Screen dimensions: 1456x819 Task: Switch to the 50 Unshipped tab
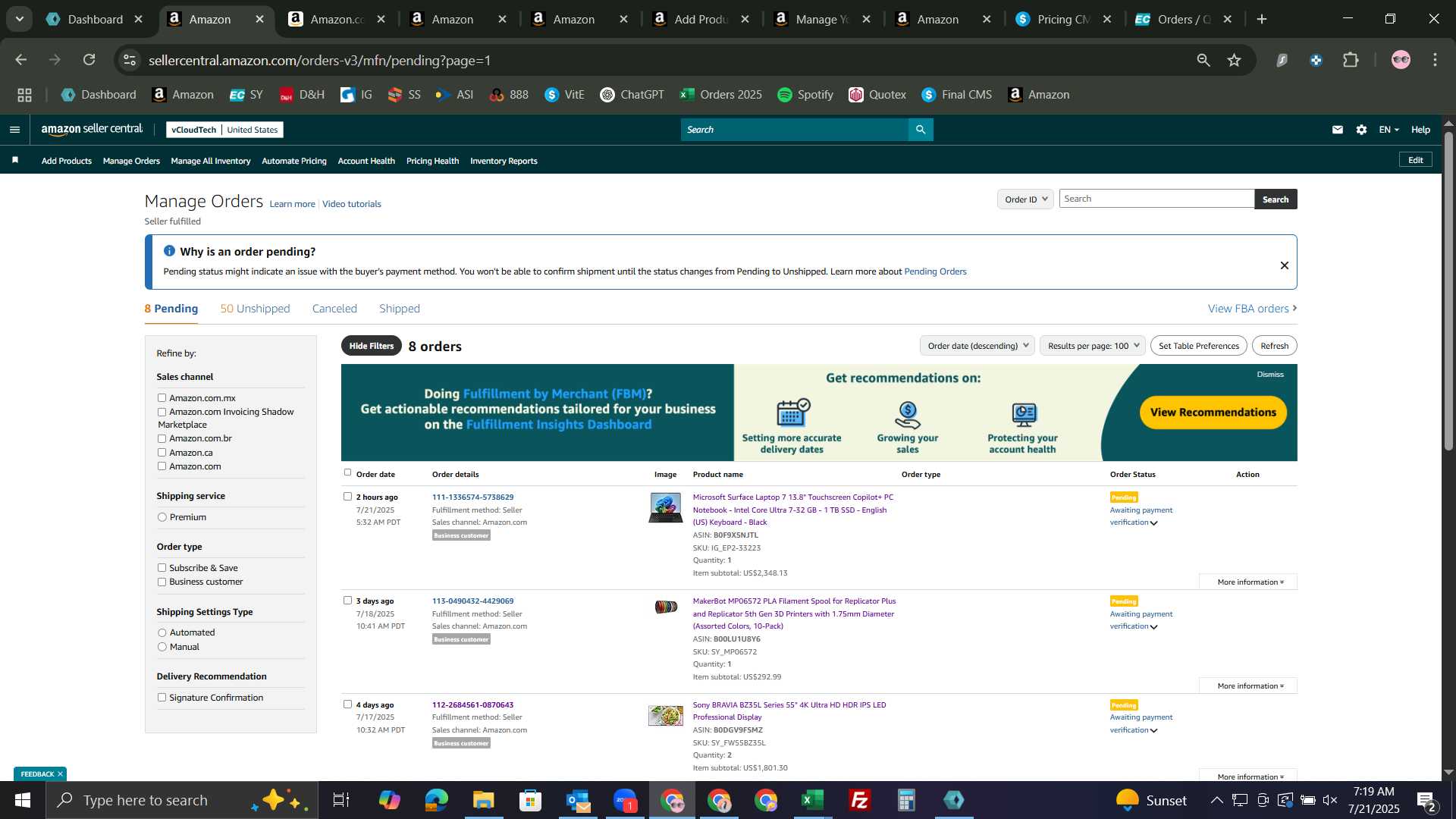click(255, 309)
